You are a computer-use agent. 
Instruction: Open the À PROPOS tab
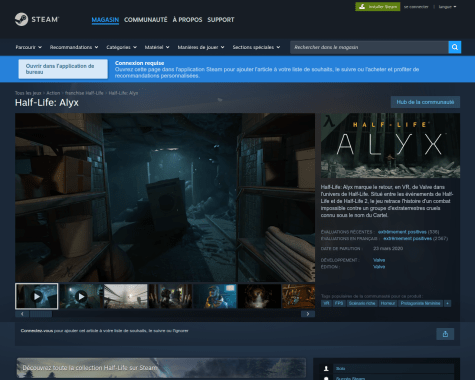click(187, 20)
